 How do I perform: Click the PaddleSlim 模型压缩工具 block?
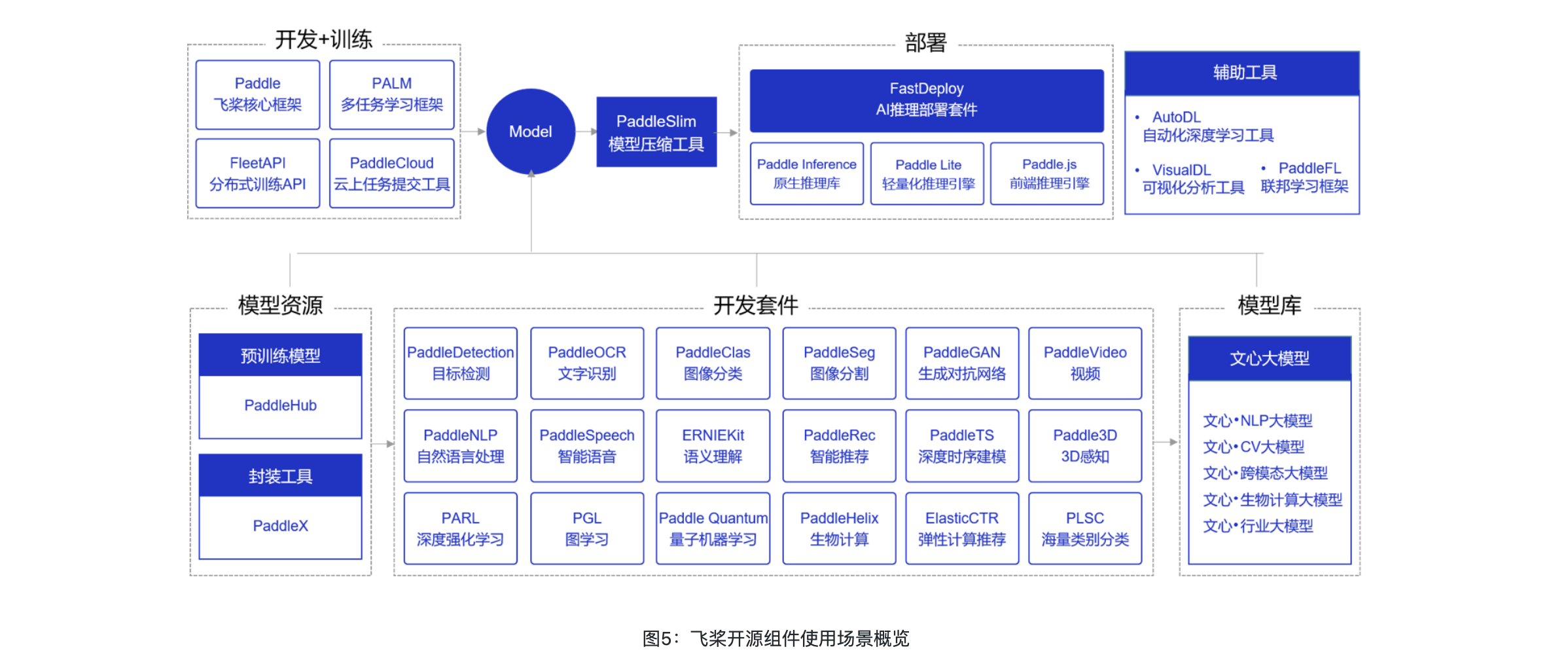pyautogui.click(x=656, y=132)
